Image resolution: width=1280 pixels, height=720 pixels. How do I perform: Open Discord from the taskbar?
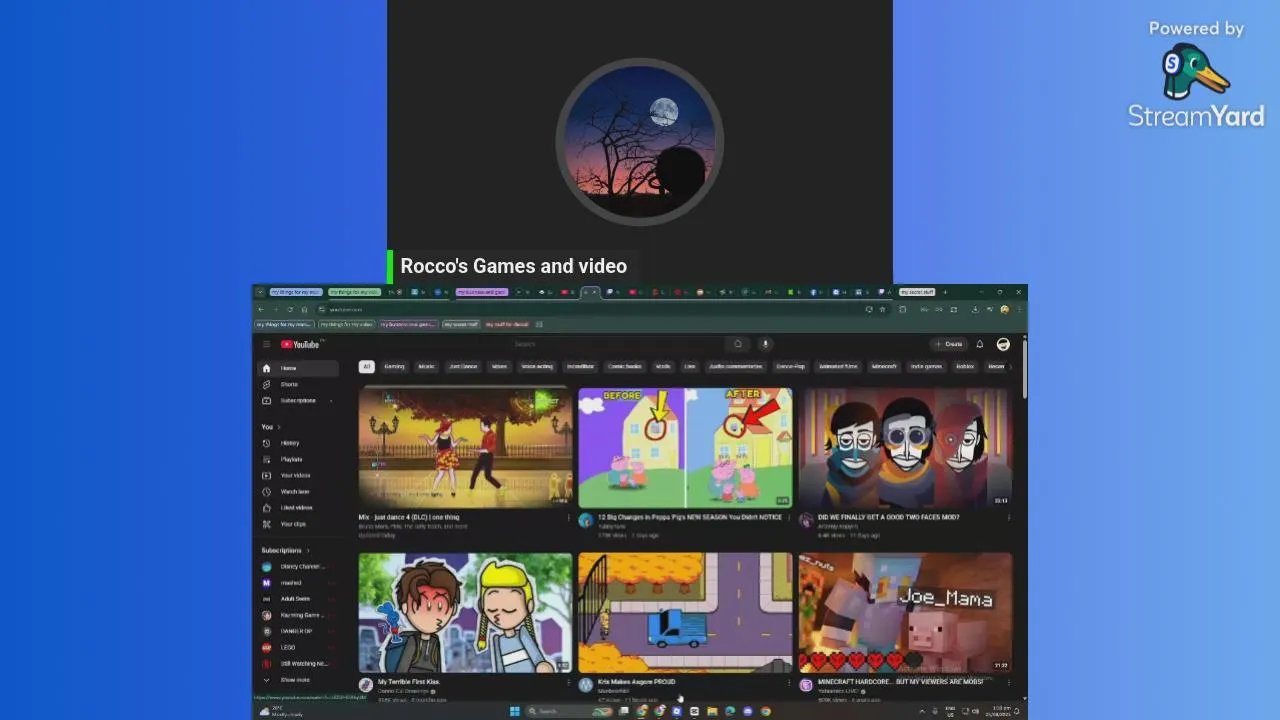[x=748, y=711]
